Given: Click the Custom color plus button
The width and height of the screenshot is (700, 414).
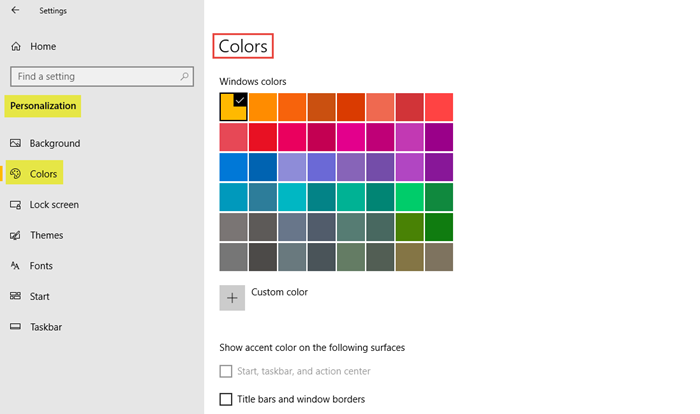Looking at the screenshot, I should (232, 297).
